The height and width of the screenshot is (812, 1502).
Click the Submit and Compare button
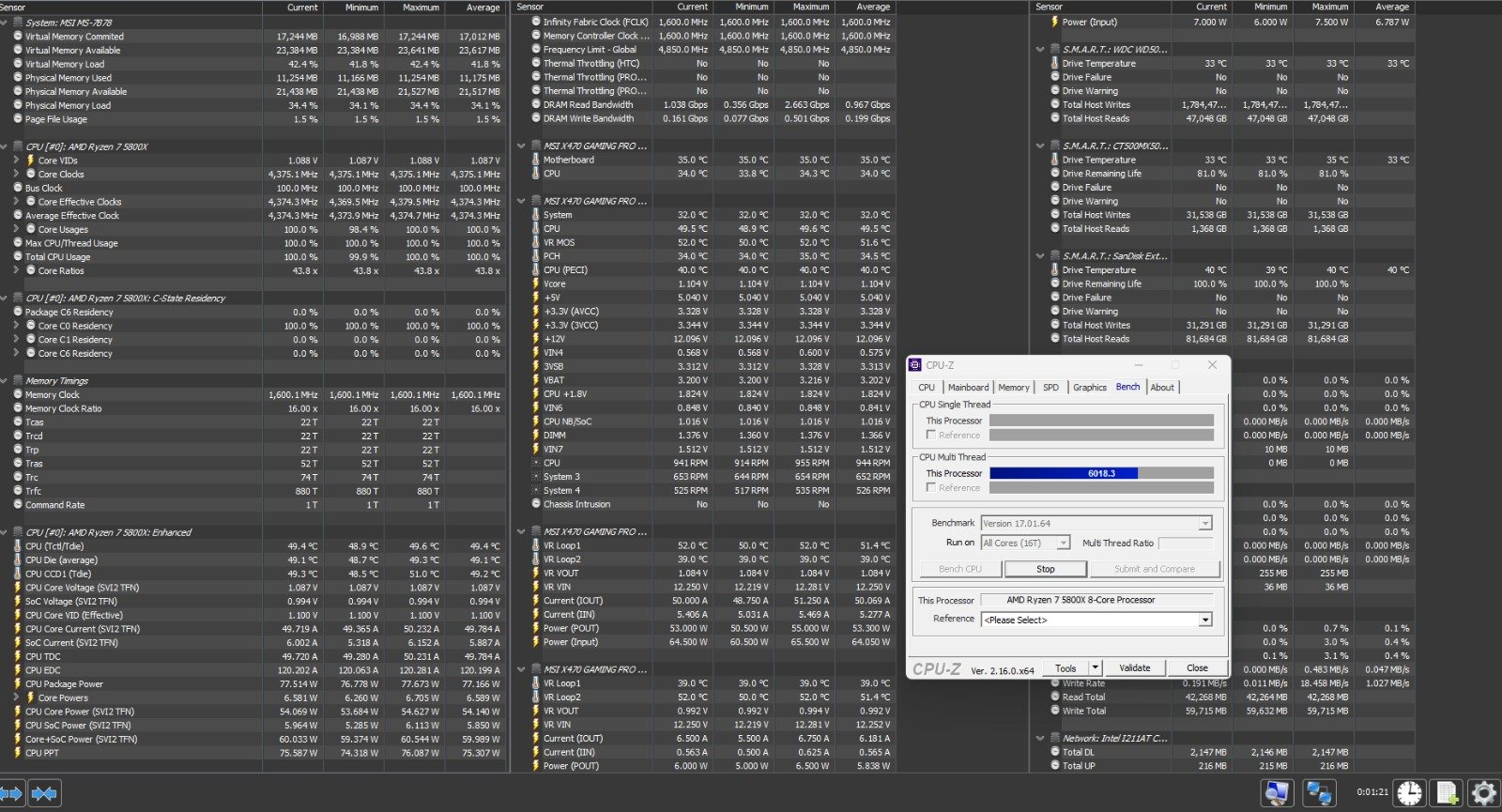coord(1155,569)
